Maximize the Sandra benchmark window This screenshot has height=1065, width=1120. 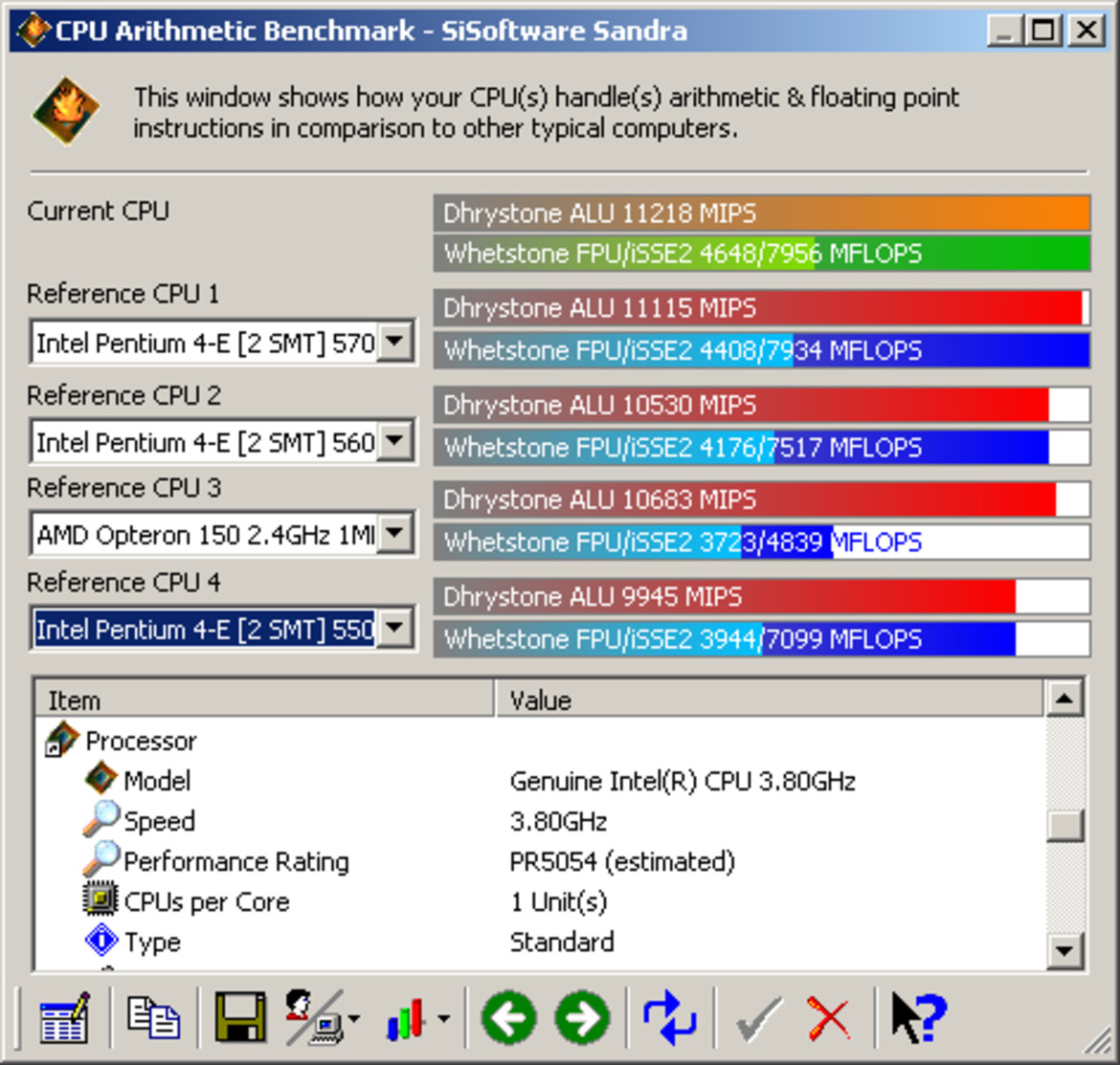[x=1042, y=31]
